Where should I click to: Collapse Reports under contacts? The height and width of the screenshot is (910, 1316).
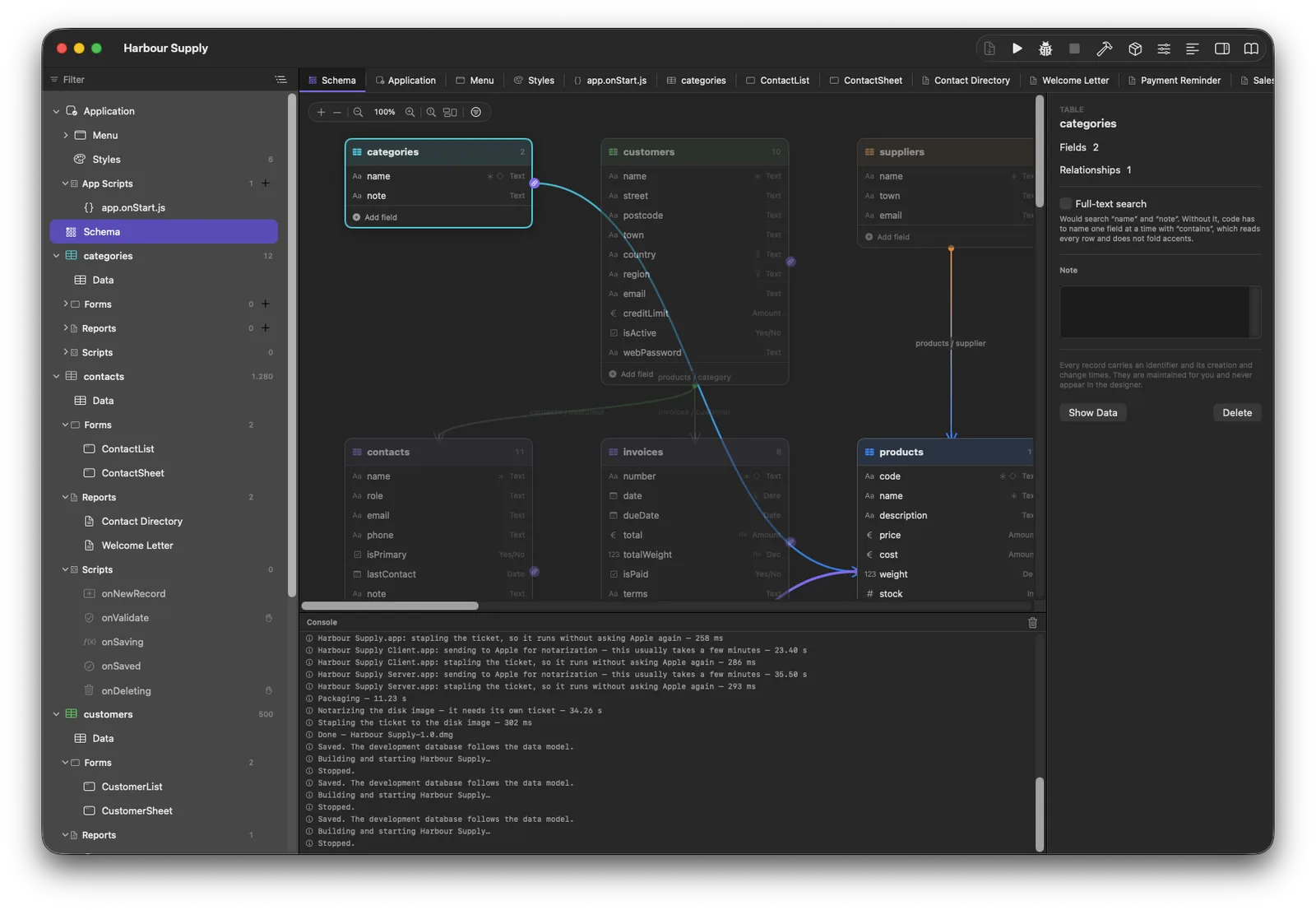click(66, 497)
